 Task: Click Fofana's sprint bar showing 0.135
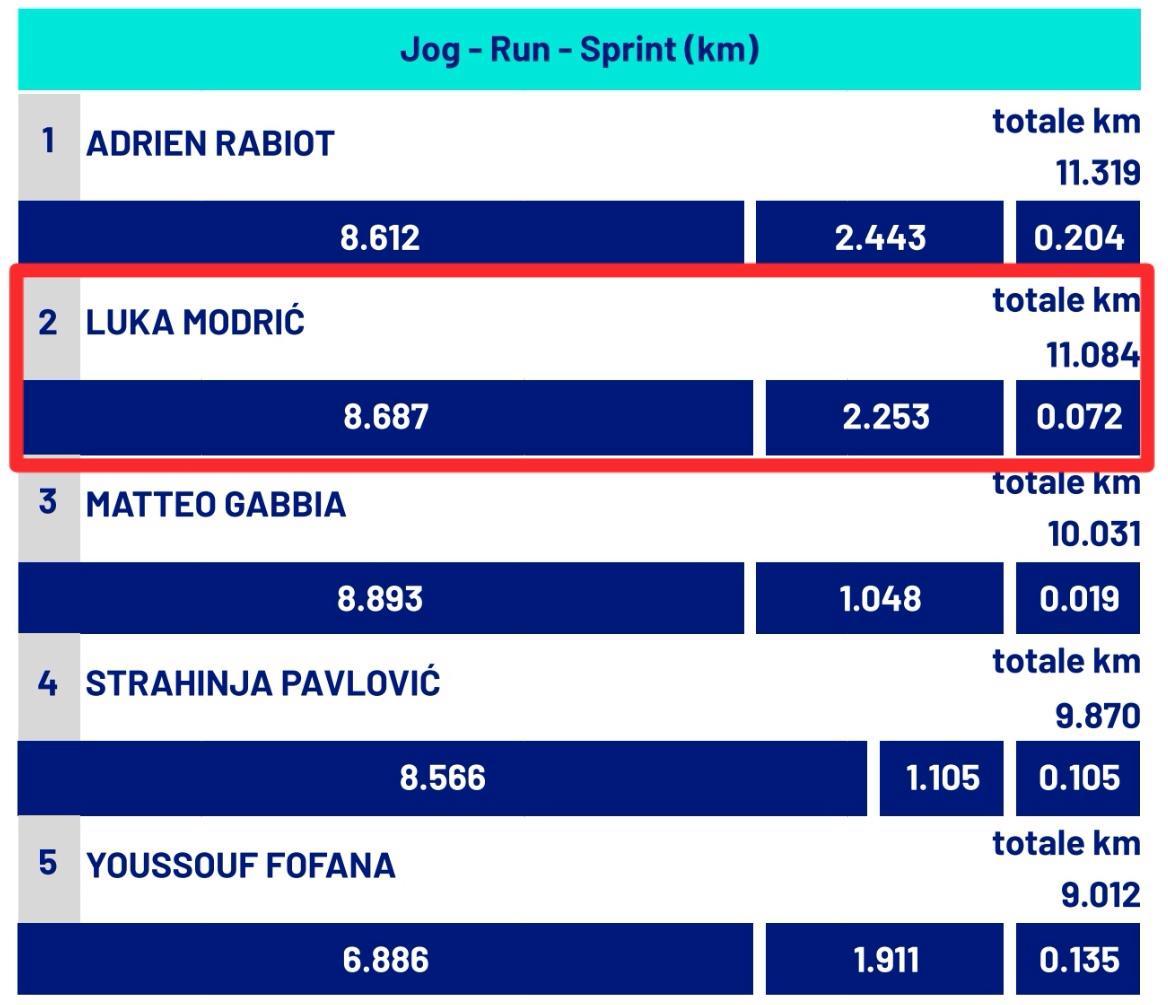click(x=1078, y=959)
